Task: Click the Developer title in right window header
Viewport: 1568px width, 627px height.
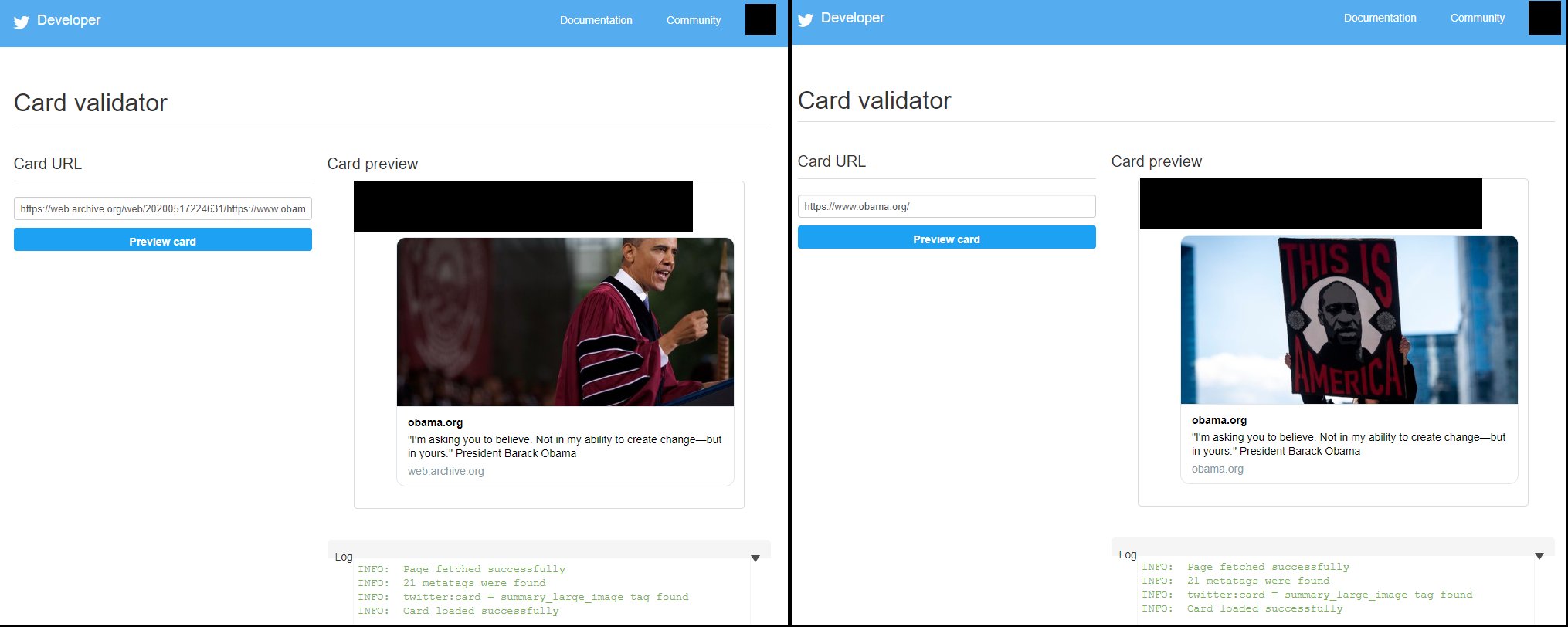Action: click(x=853, y=18)
